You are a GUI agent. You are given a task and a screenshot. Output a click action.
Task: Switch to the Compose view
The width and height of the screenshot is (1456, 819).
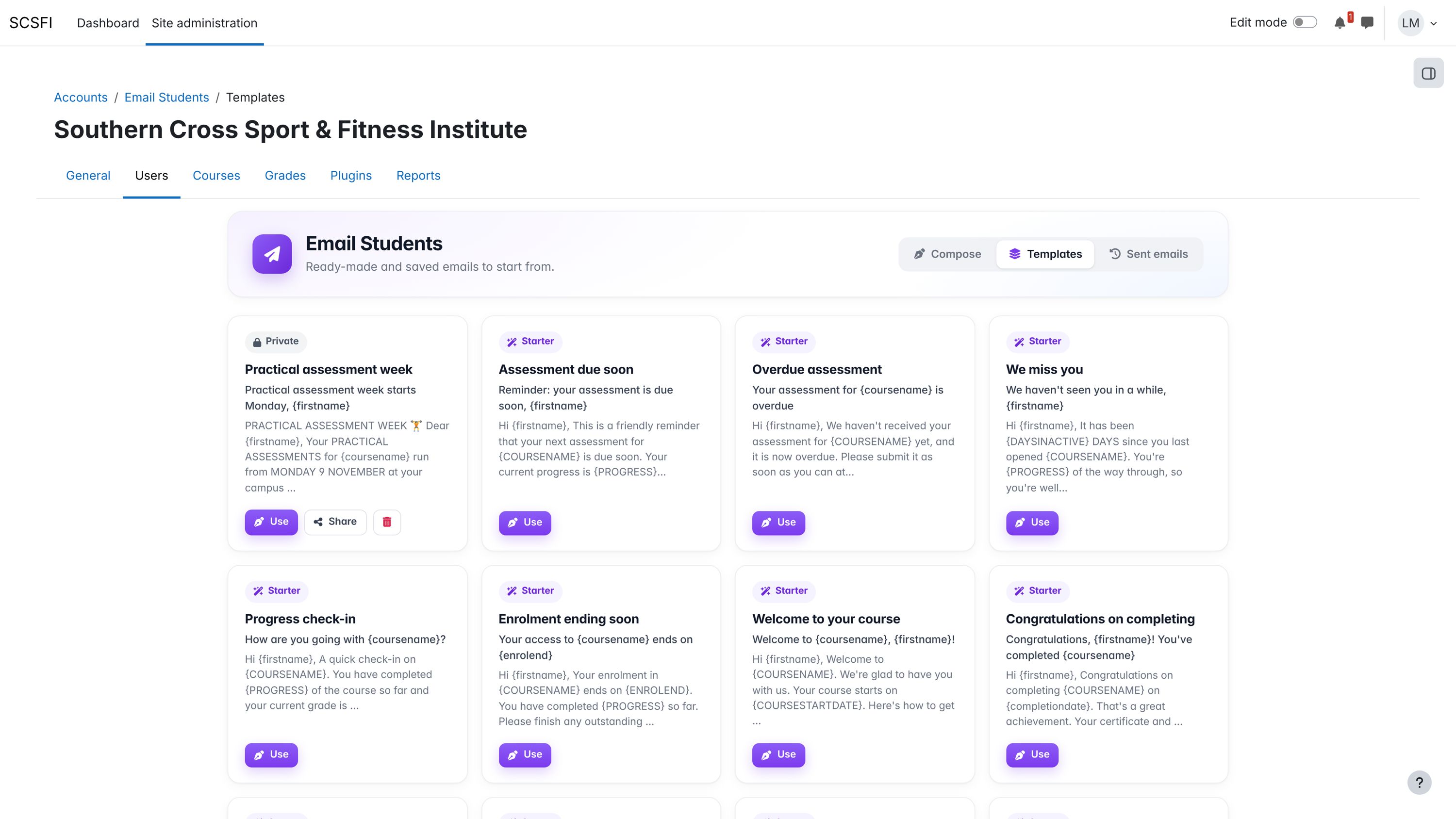pyautogui.click(x=947, y=254)
